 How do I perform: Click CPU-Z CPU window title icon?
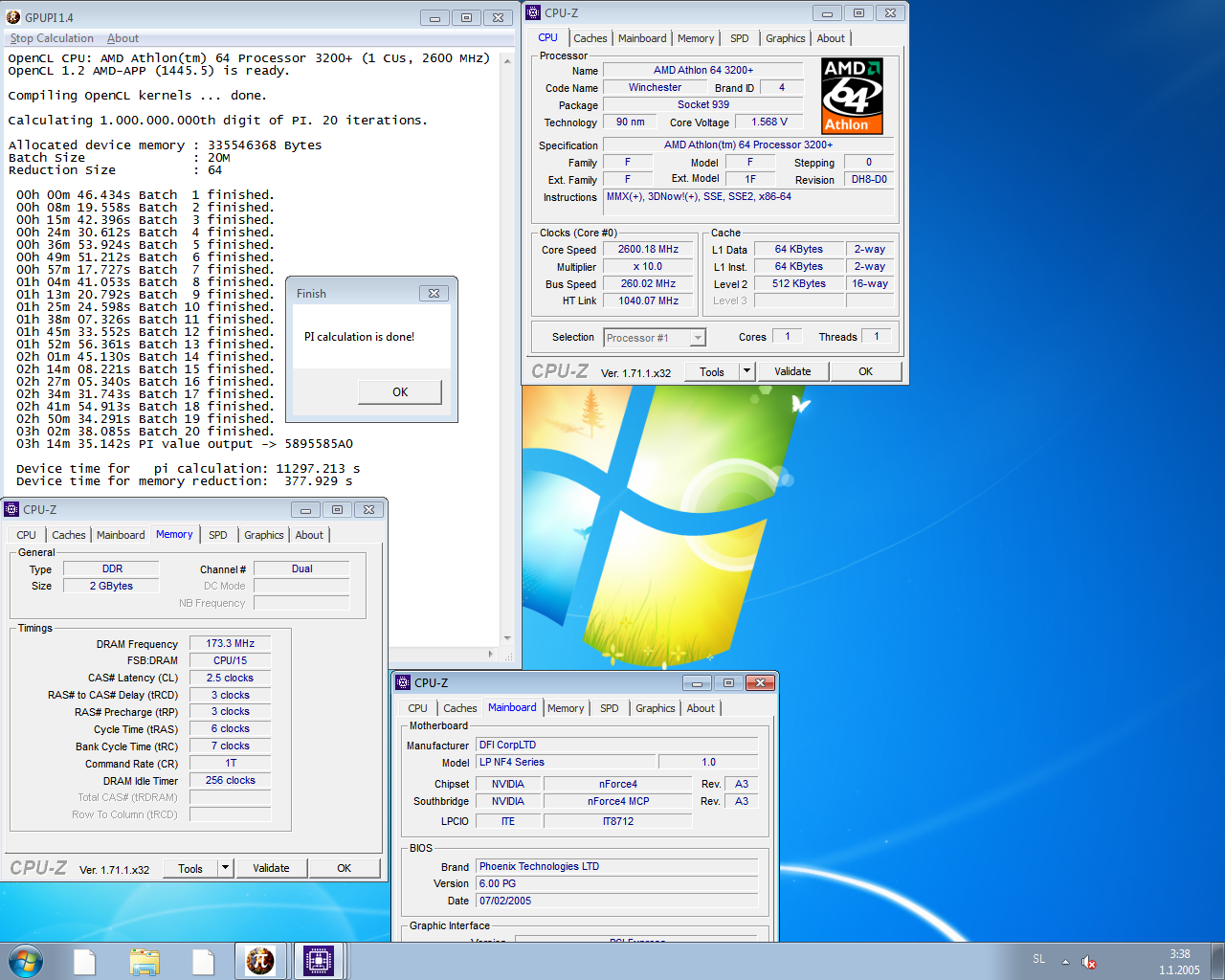533,12
